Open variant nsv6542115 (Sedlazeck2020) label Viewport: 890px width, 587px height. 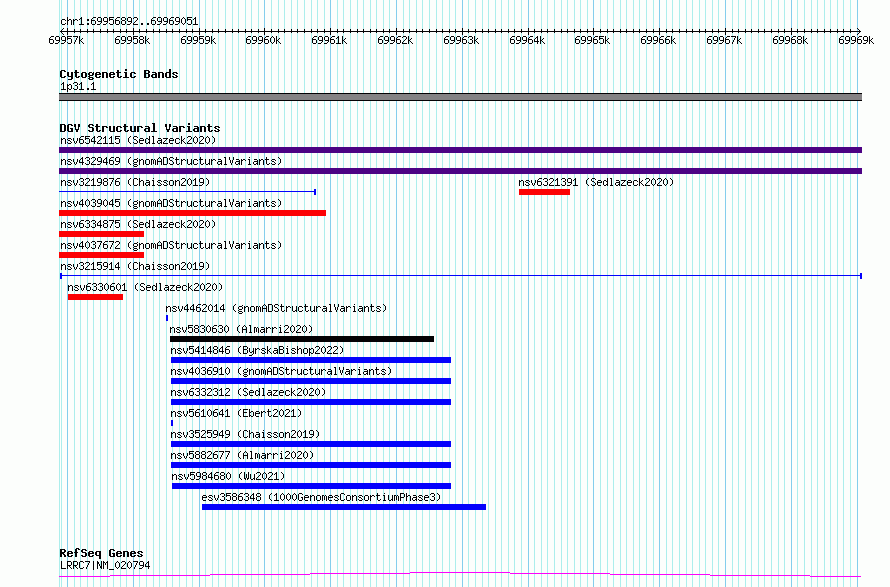[x=138, y=140]
